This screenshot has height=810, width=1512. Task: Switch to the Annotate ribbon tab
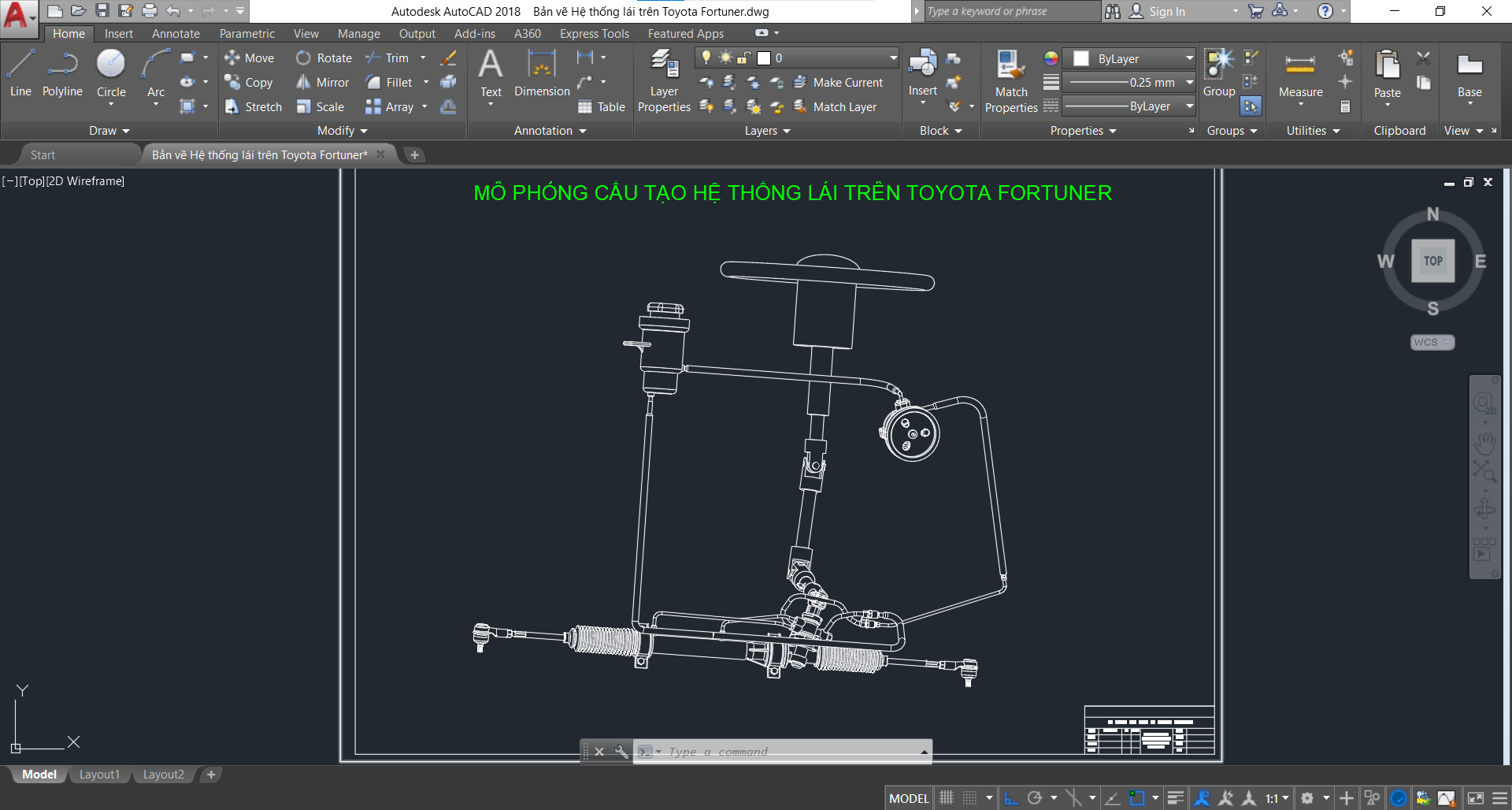coord(176,33)
